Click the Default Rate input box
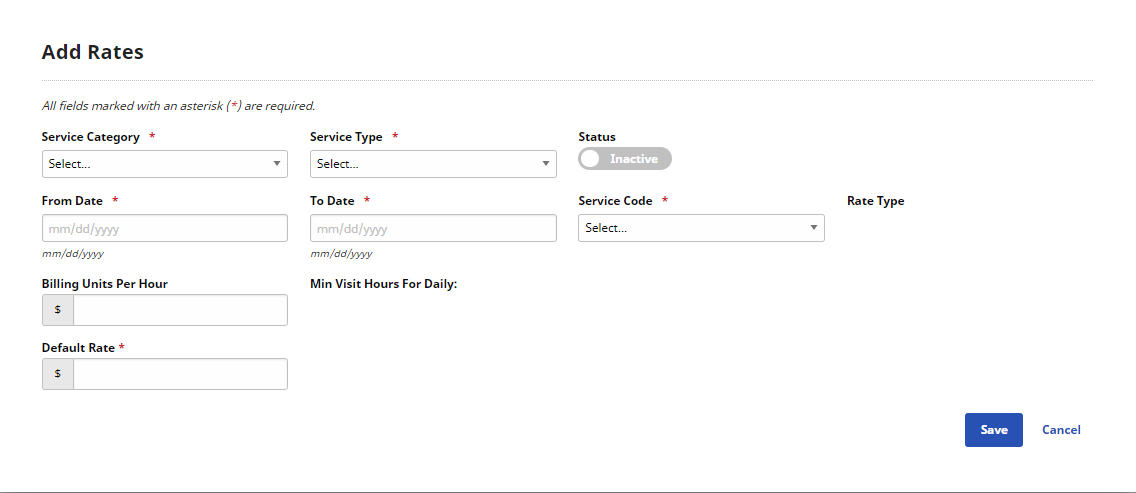 point(180,373)
